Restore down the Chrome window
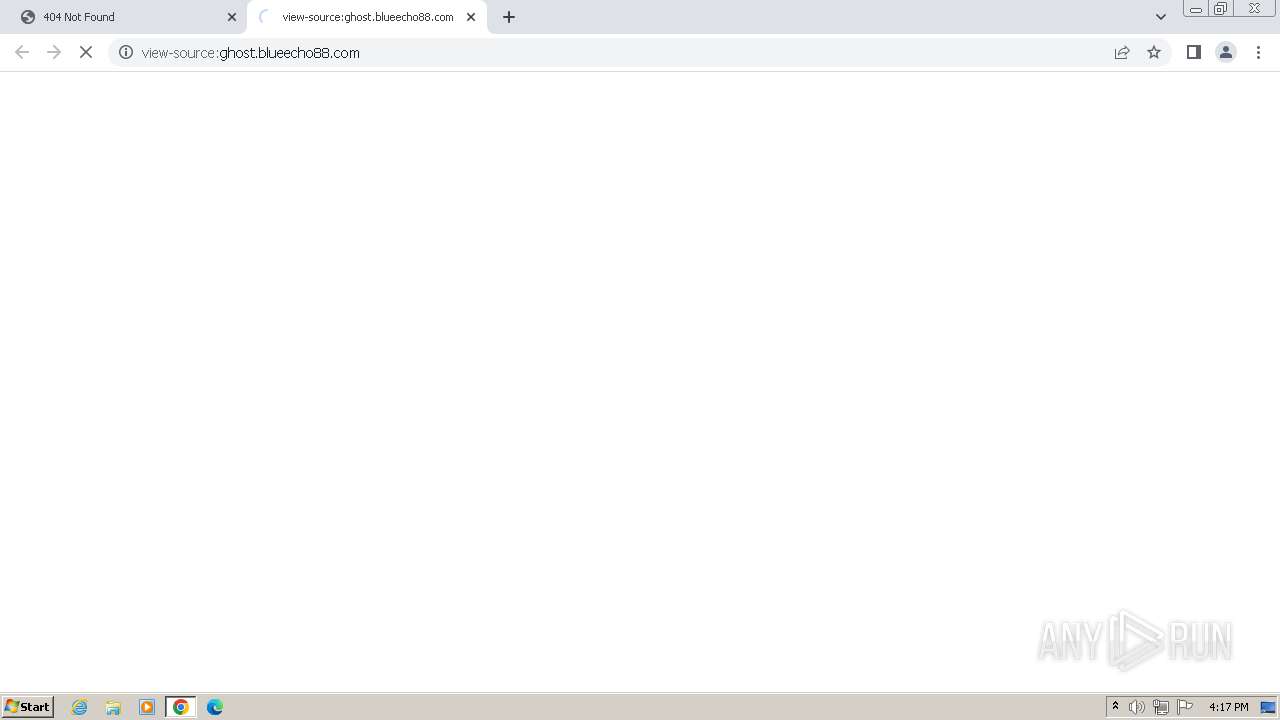Image resolution: width=1280 pixels, height=720 pixels. [1221, 9]
